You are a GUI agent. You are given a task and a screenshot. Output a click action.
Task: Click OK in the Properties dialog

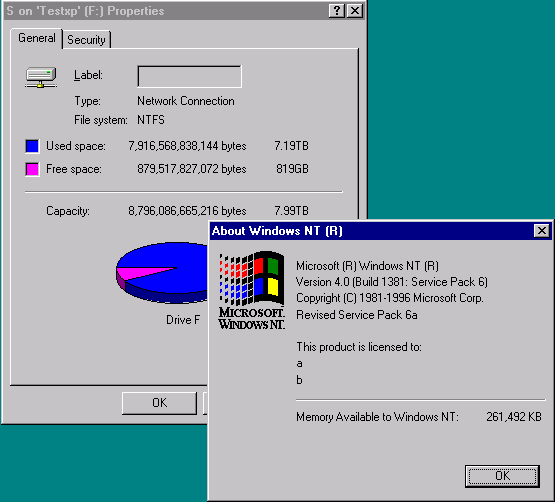pyautogui.click(x=159, y=403)
